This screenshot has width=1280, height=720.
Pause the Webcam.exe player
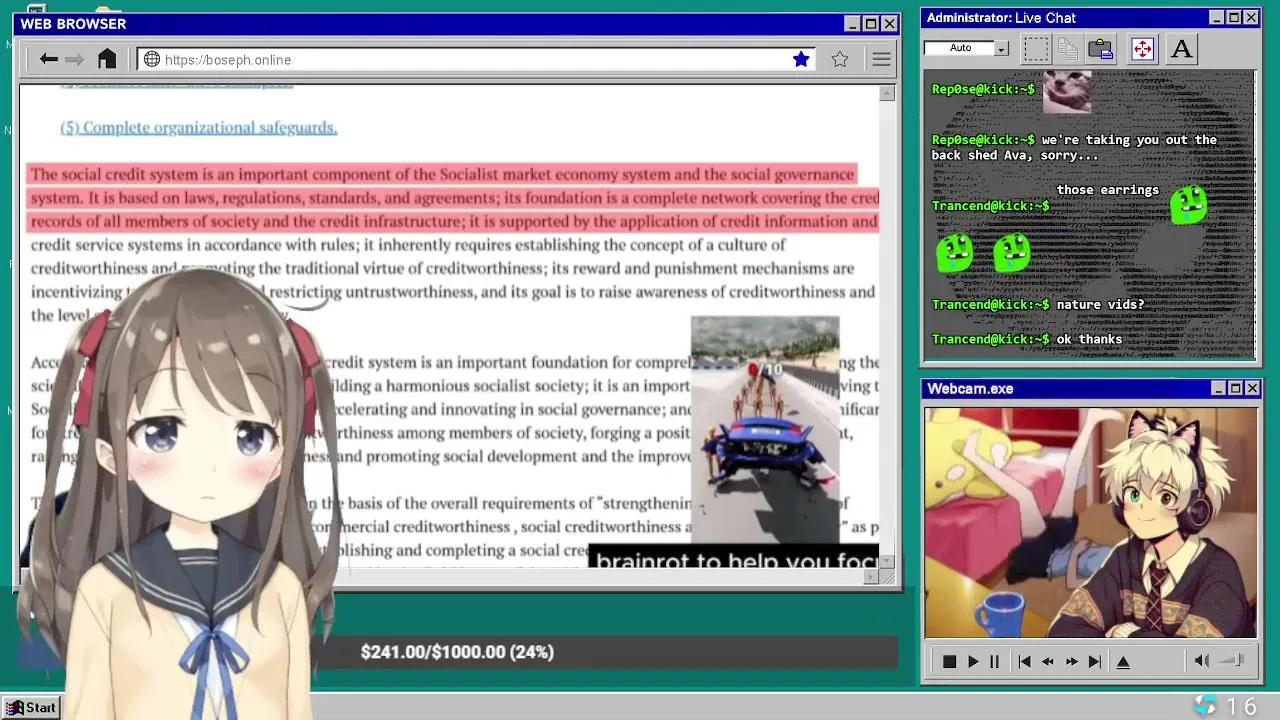click(994, 662)
